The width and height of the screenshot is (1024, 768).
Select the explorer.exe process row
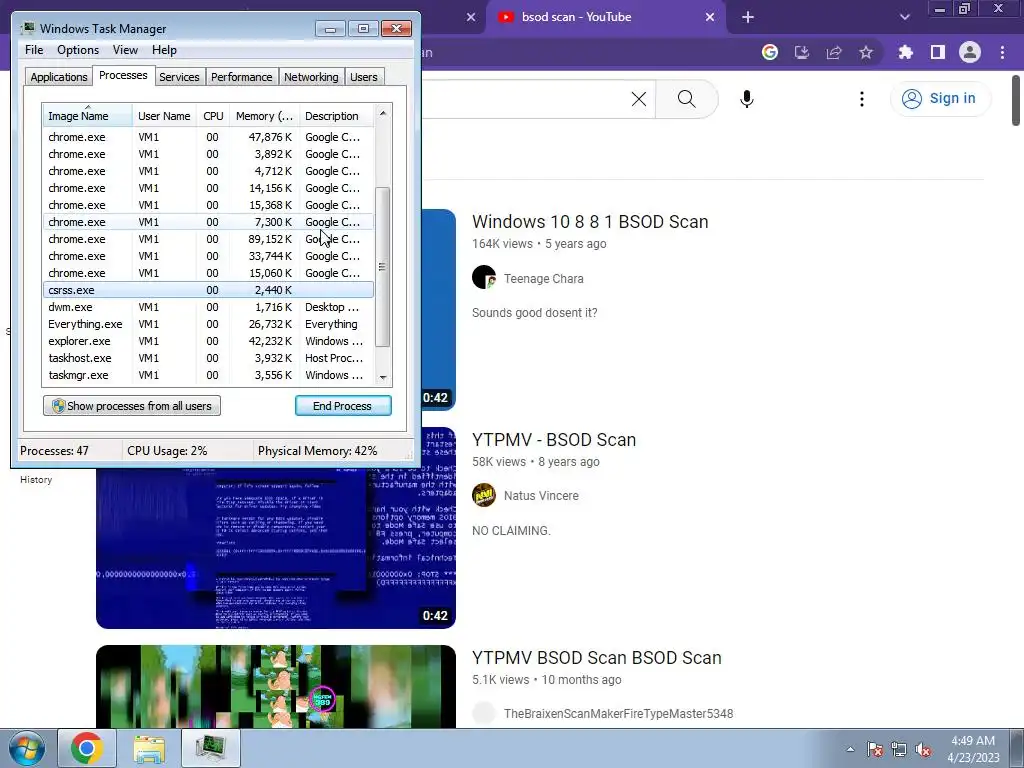click(x=208, y=341)
